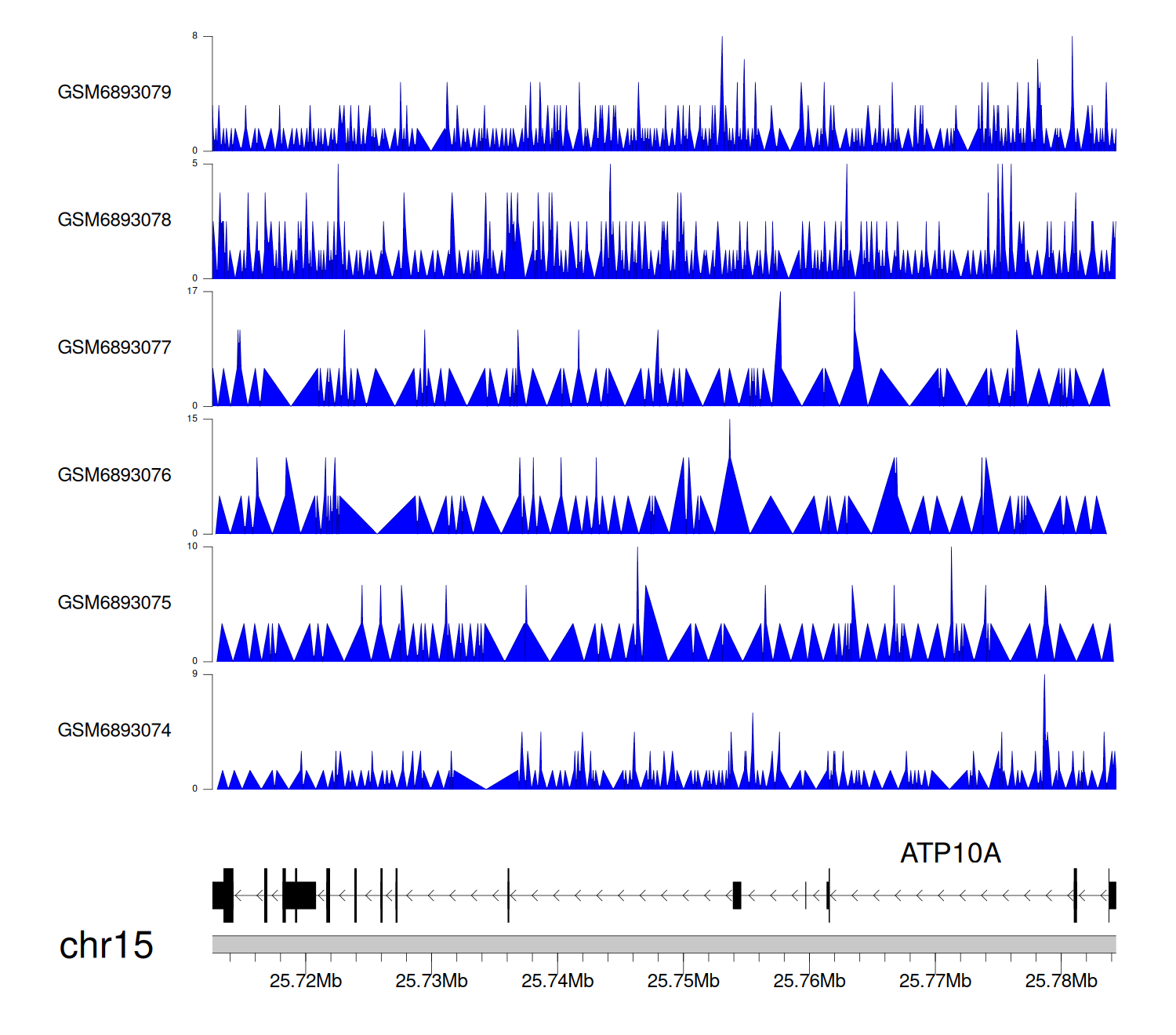Click the GSM6893075 track label
The height and width of the screenshot is (1035, 1176).
pyautogui.click(x=114, y=603)
